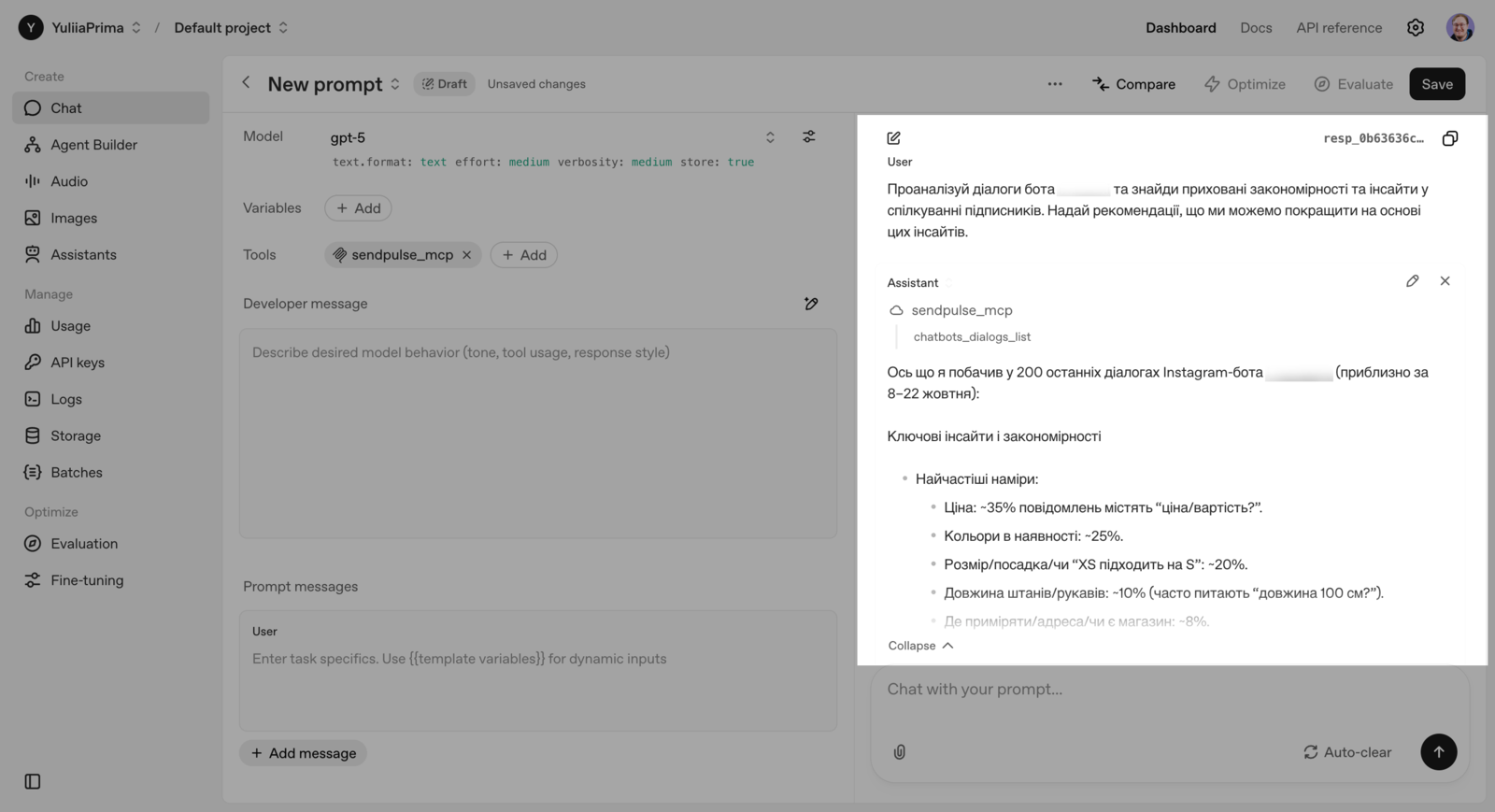Open Agent Builder in sidebar
Viewport: 1495px width, 812px height.
pos(93,145)
